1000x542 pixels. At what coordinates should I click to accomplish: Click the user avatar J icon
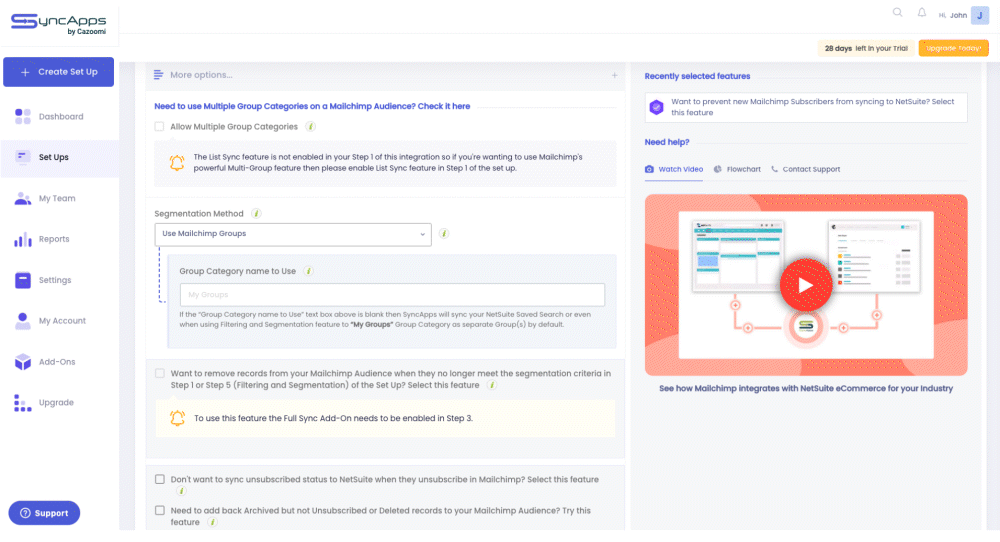point(980,15)
